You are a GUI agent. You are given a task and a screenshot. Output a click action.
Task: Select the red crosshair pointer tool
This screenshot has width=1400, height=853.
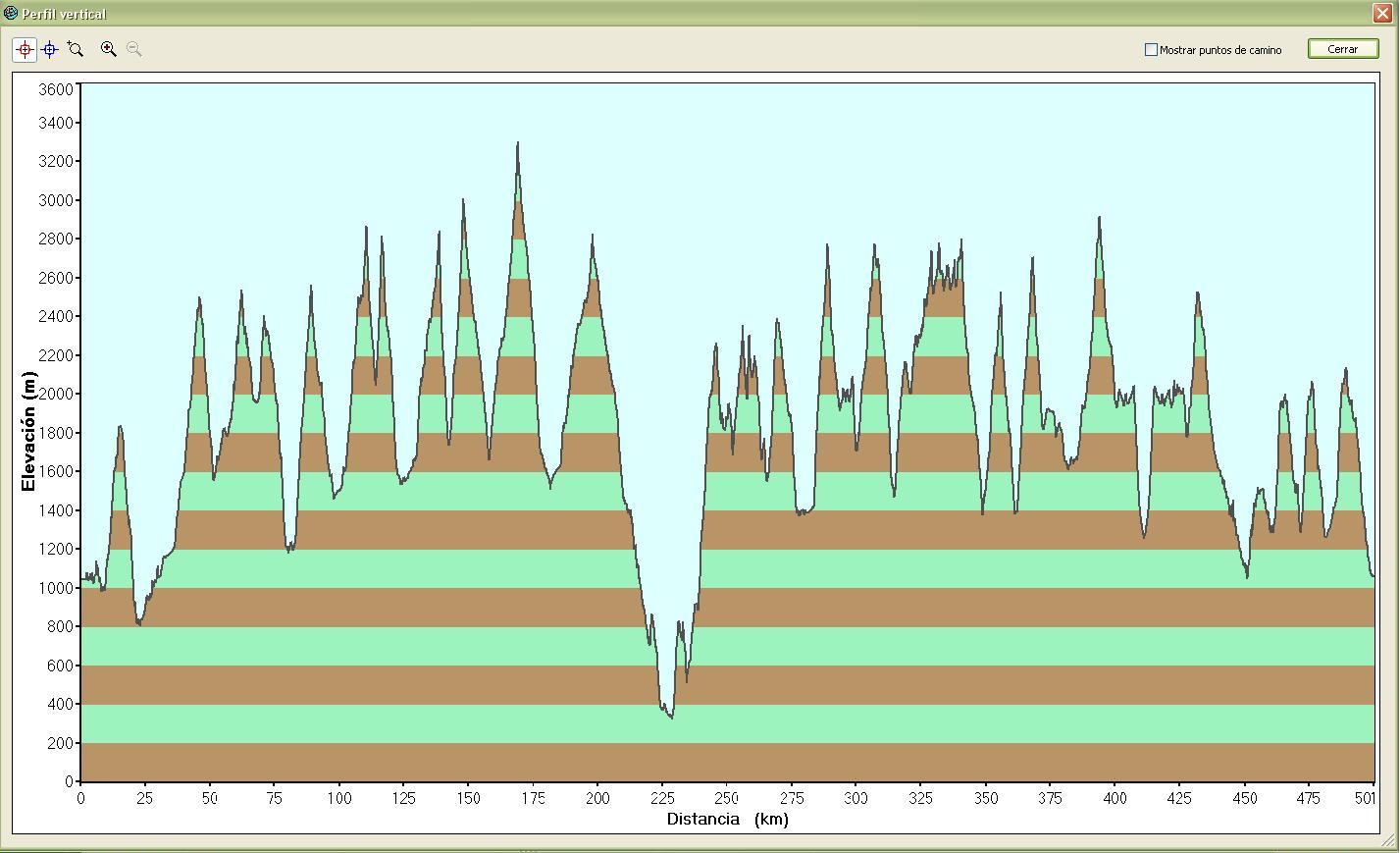25,49
